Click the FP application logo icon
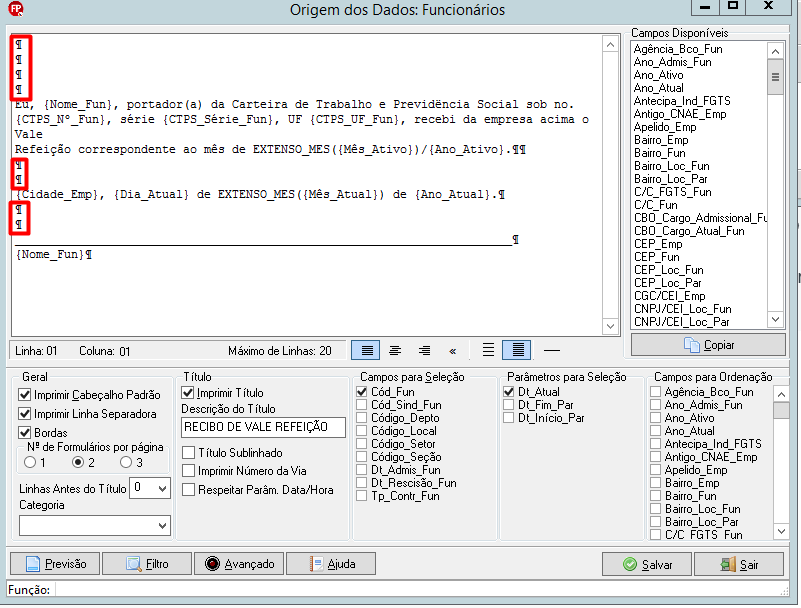 16,8
